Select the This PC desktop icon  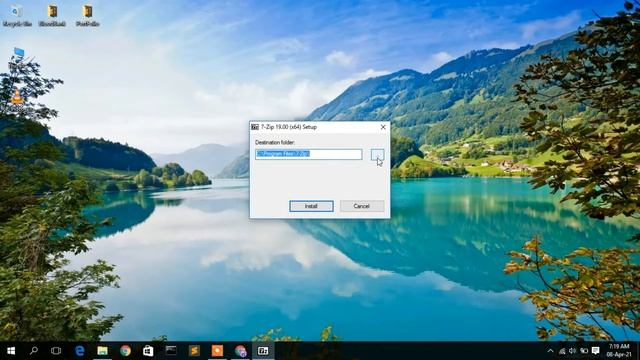(18, 57)
